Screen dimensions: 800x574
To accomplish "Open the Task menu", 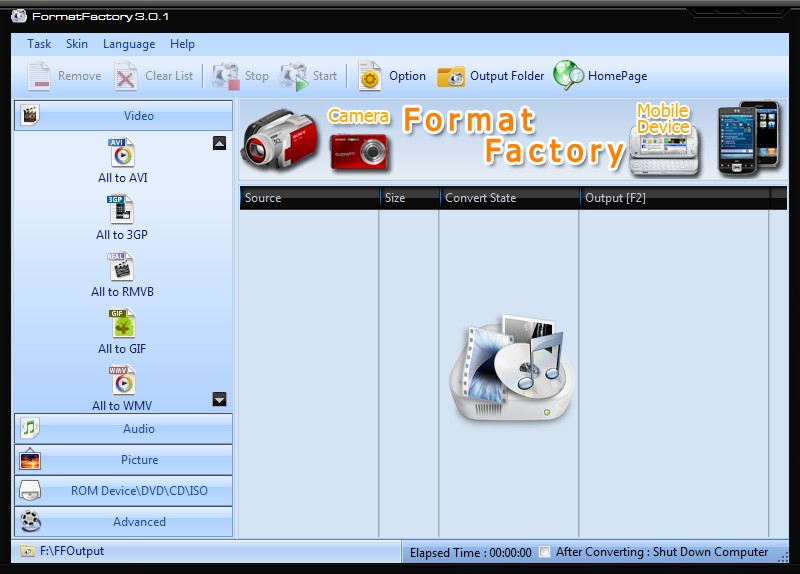I will [39, 44].
